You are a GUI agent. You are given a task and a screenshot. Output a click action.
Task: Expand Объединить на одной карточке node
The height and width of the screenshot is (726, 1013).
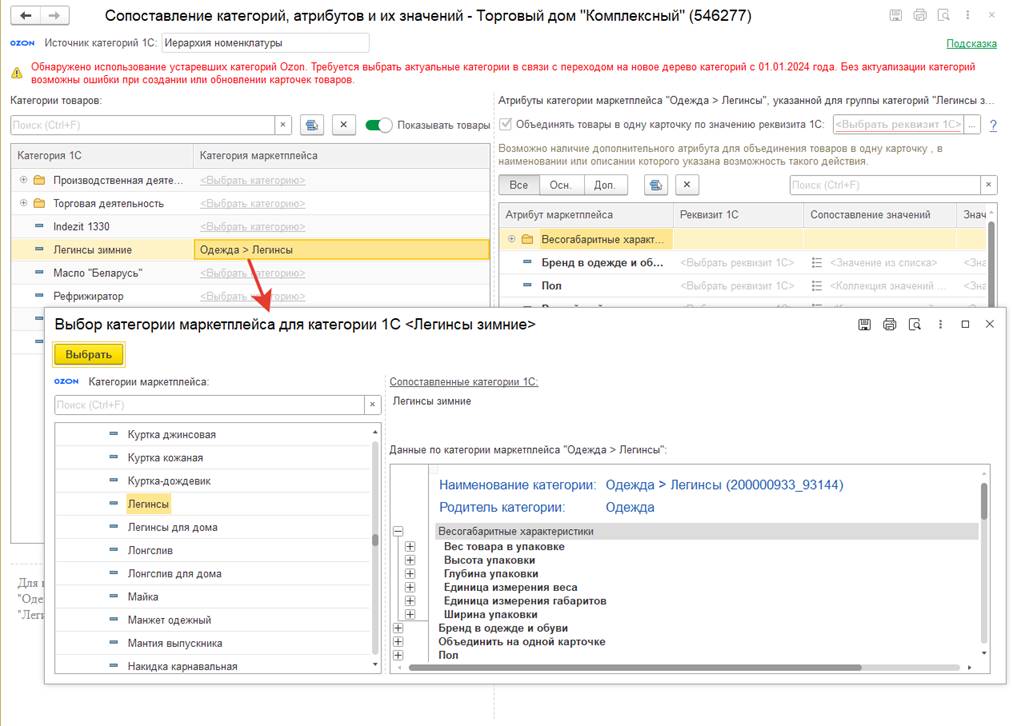[398, 641]
